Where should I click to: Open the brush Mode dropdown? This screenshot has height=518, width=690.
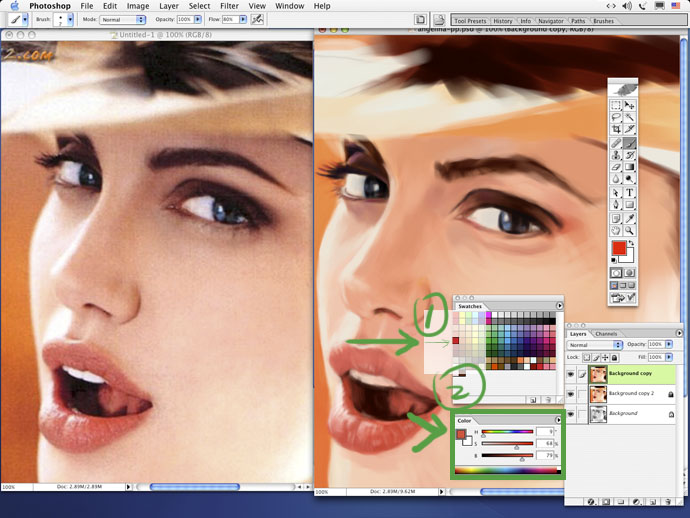click(123, 20)
